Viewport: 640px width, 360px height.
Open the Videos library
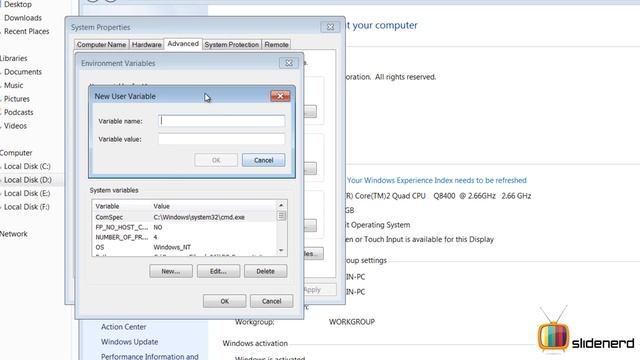15,126
